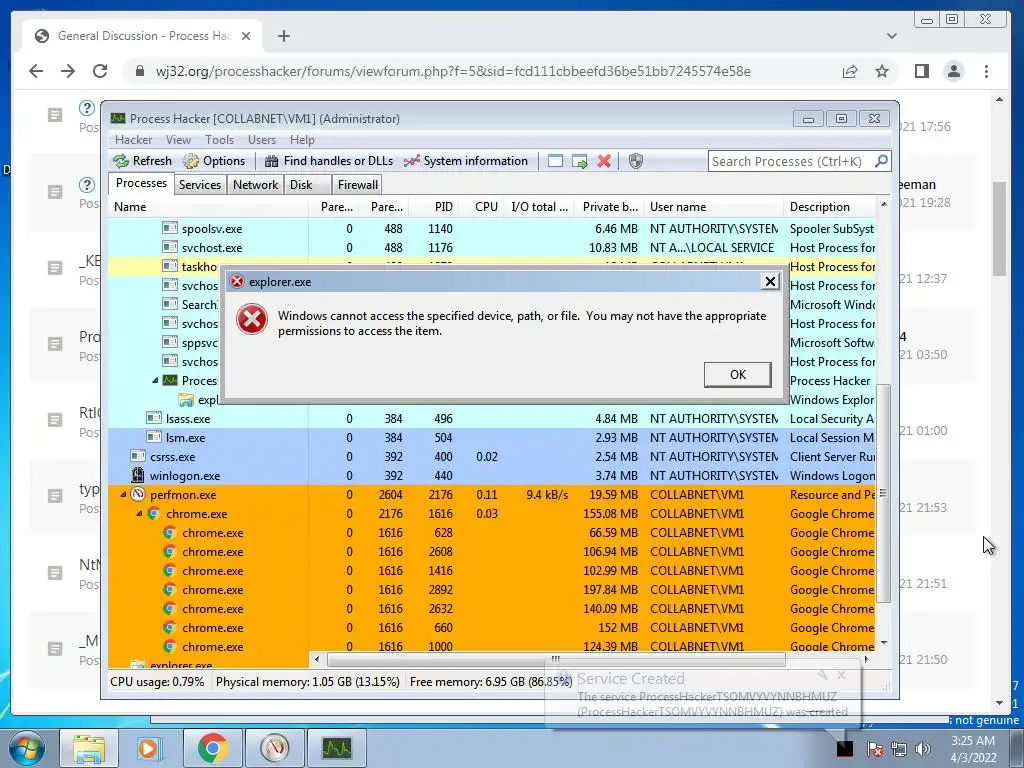Sort by the PID column header
1024x768 pixels.
[433, 206]
